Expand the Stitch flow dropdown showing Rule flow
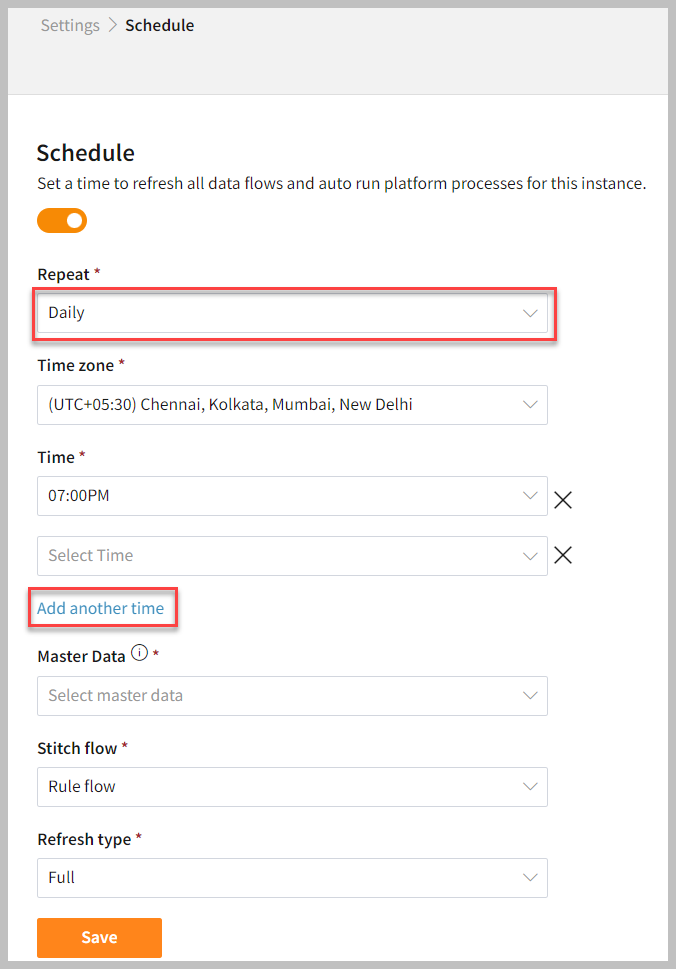676x969 pixels. (280, 787)
